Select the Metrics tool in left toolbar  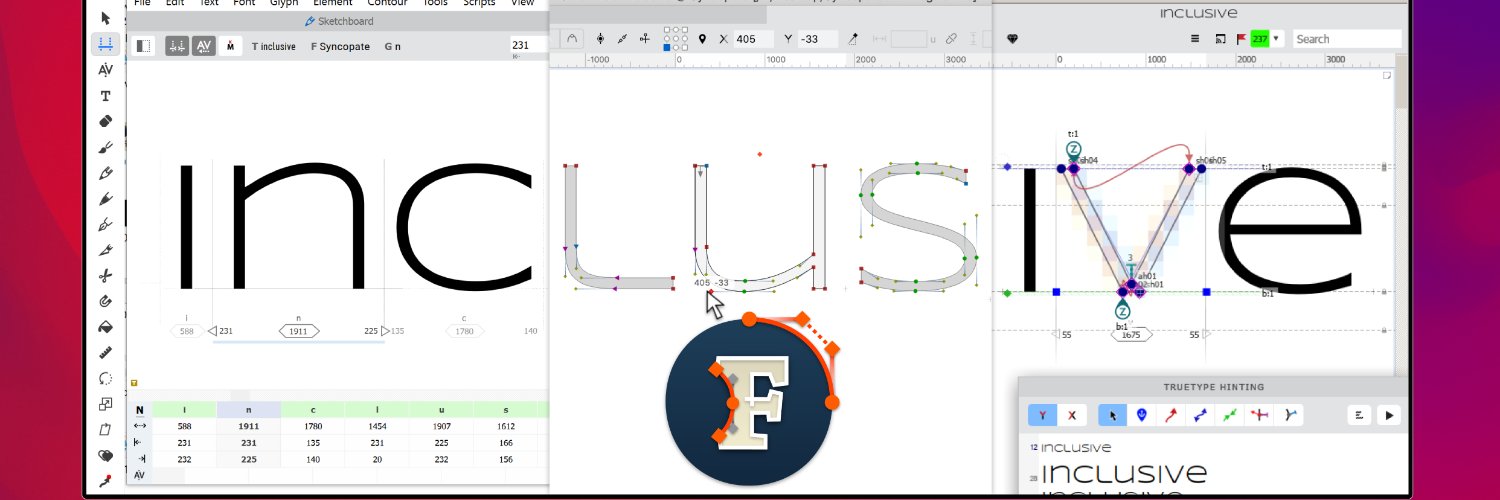[105, 44]
